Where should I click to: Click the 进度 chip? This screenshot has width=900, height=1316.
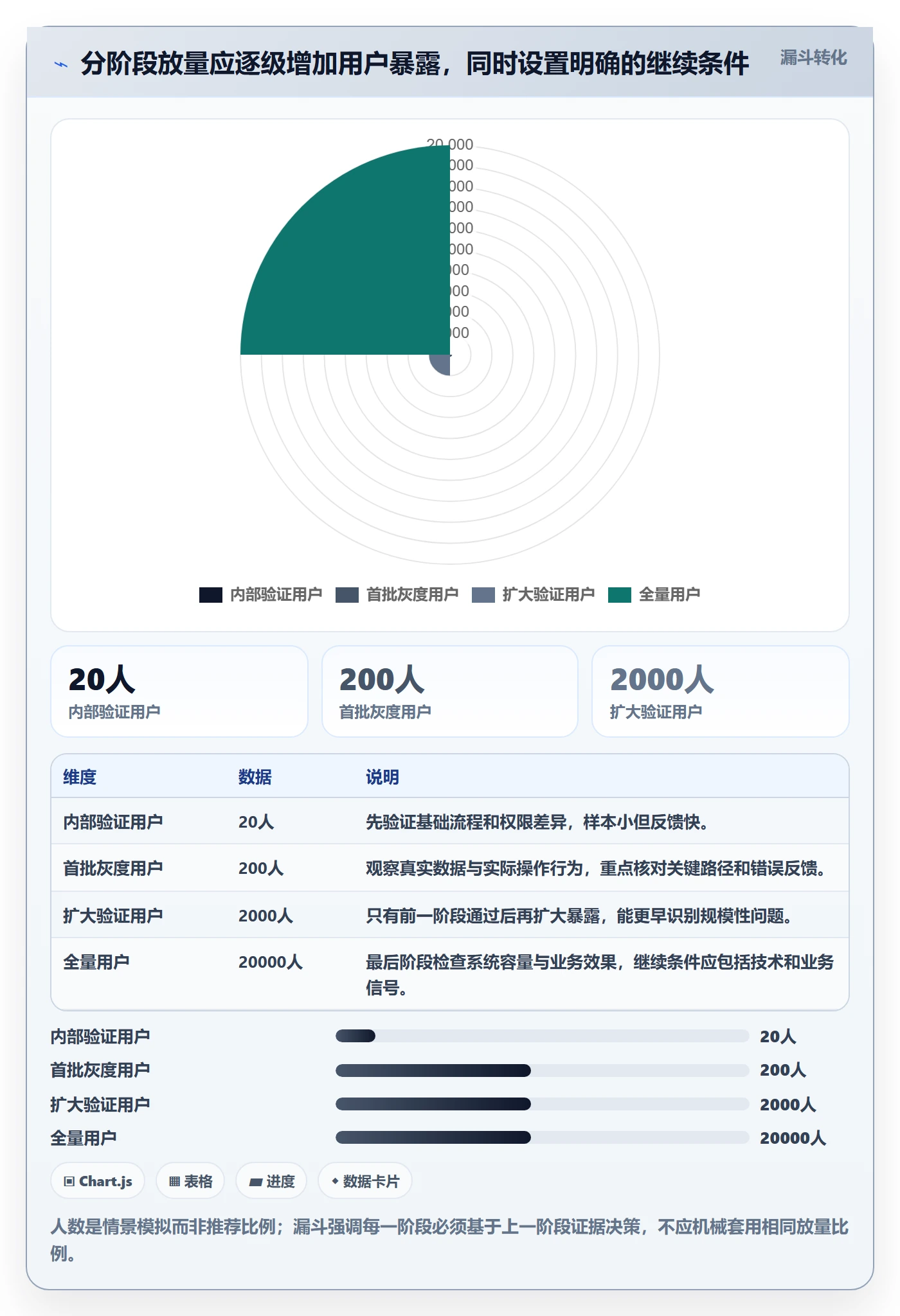271,1181
